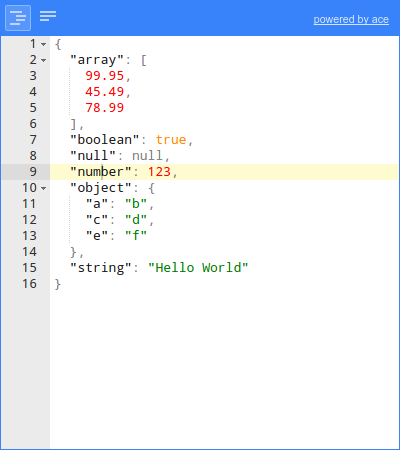Click the "string" key on line 15
The image size is (400, 450).
tap(101, 268)
